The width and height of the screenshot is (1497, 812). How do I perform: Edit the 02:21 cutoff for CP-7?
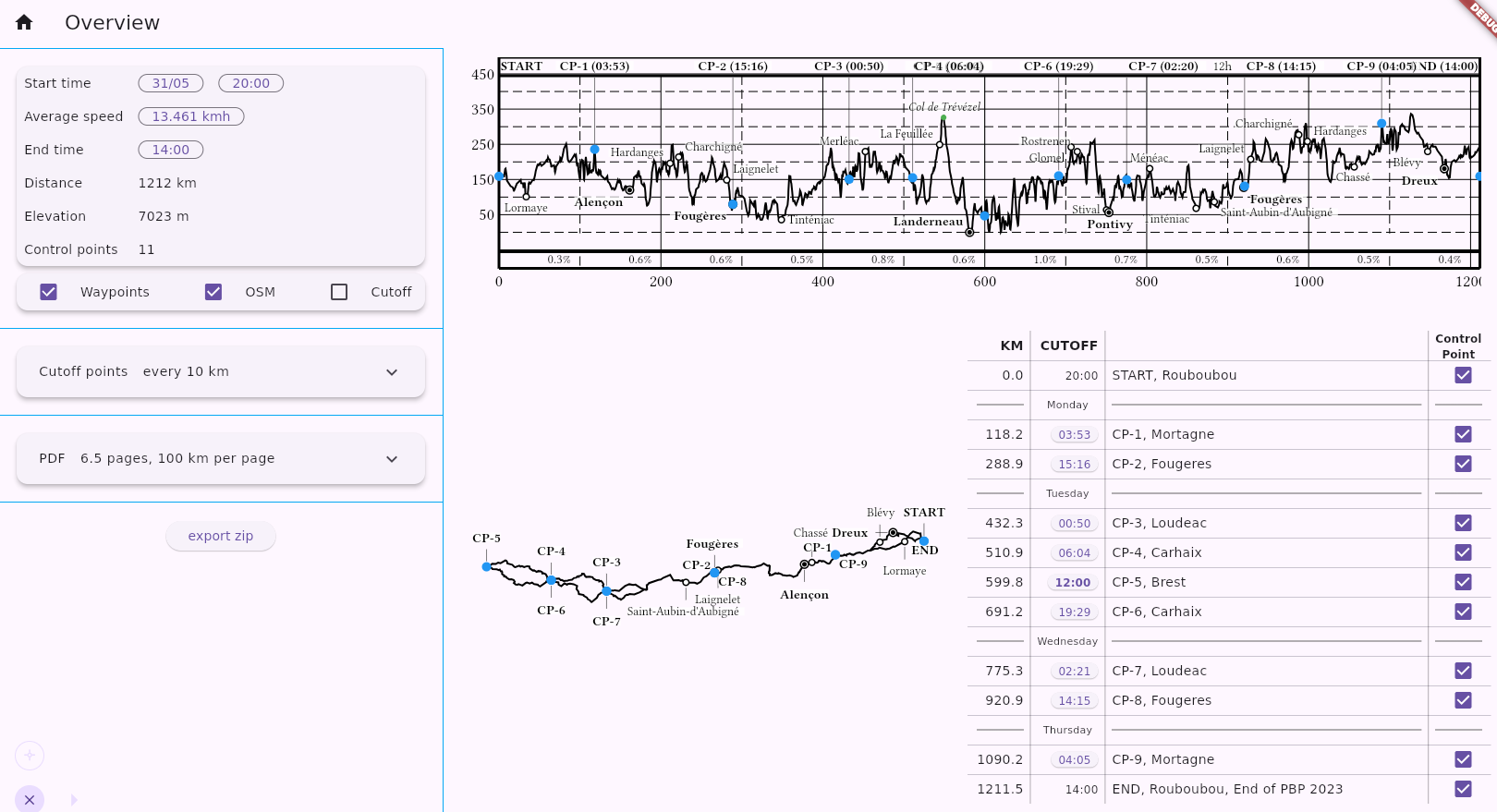1075,672
